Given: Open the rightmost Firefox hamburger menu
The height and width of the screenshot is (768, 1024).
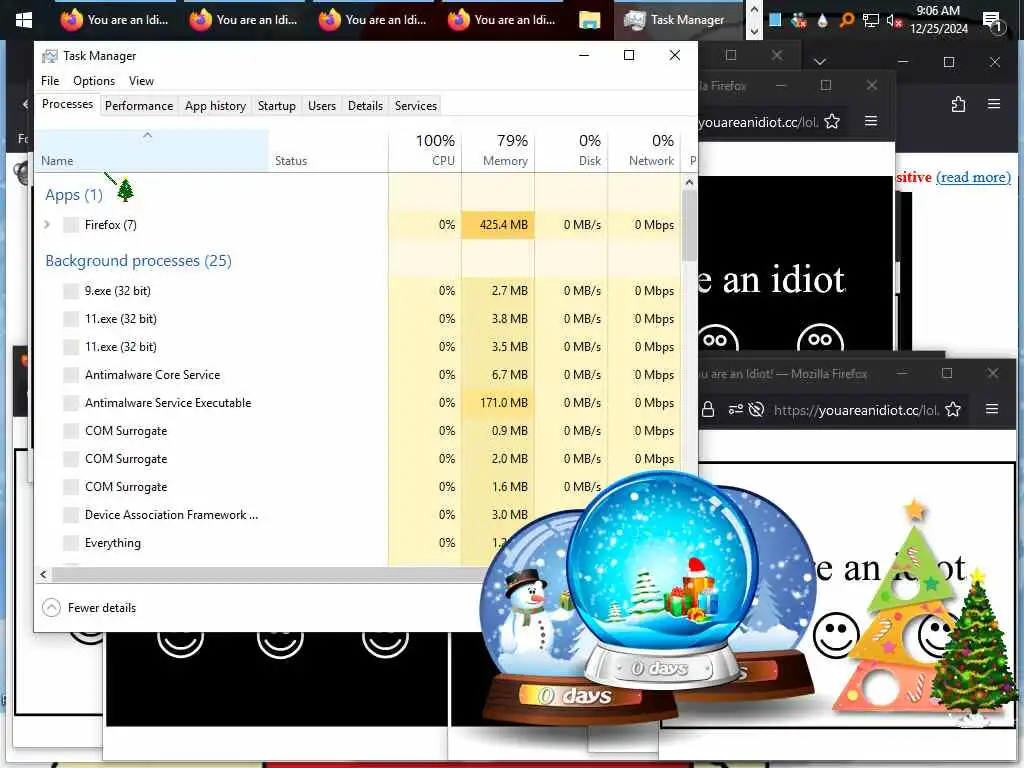Looking at the screenshot, I should point(994,104).
